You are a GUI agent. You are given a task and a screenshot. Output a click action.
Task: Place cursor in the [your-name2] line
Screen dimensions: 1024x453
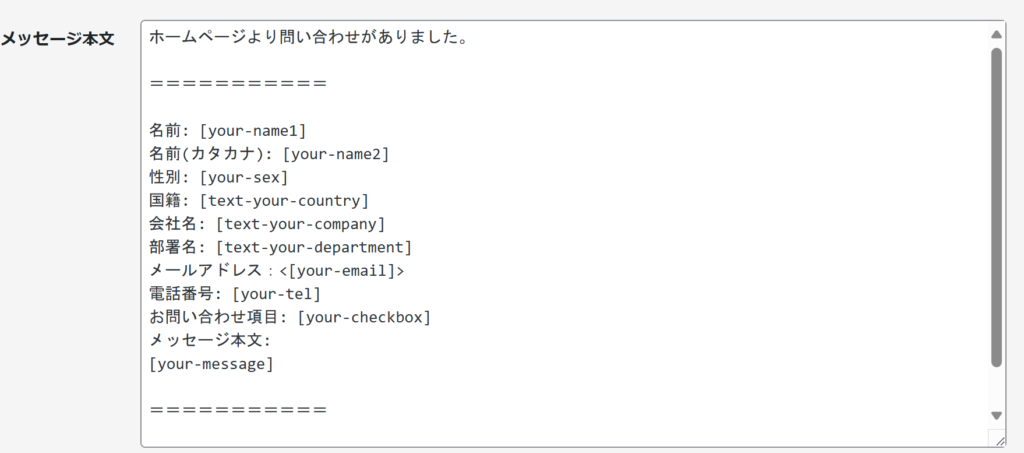(x=269, y=154)
